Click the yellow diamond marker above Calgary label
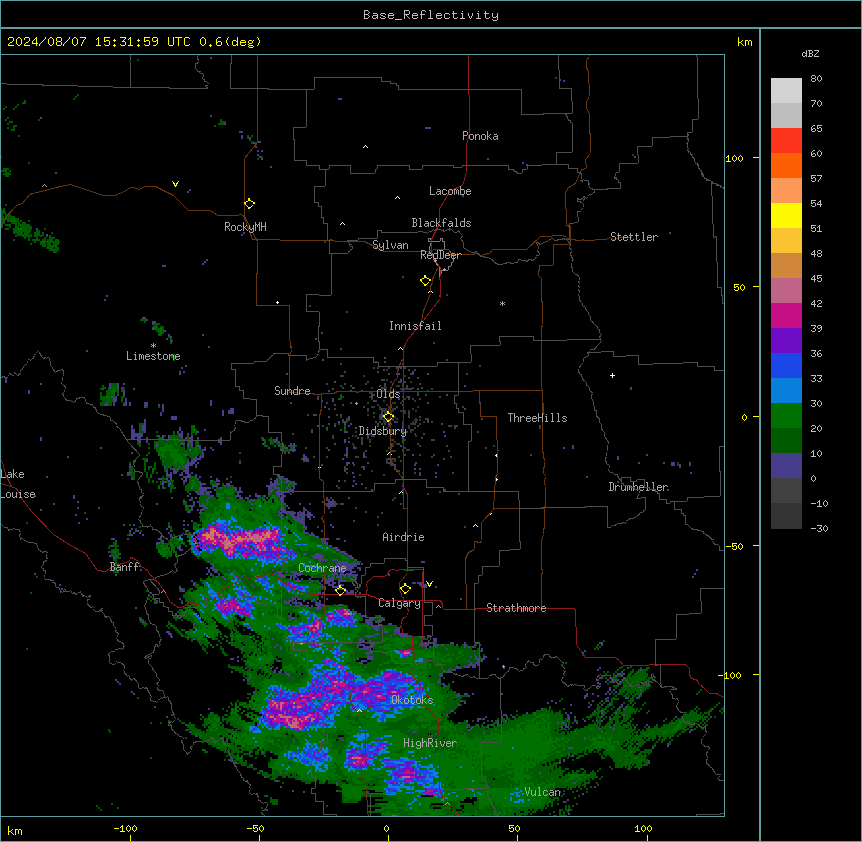The image size is (862, 842). [x=405, y=589]
